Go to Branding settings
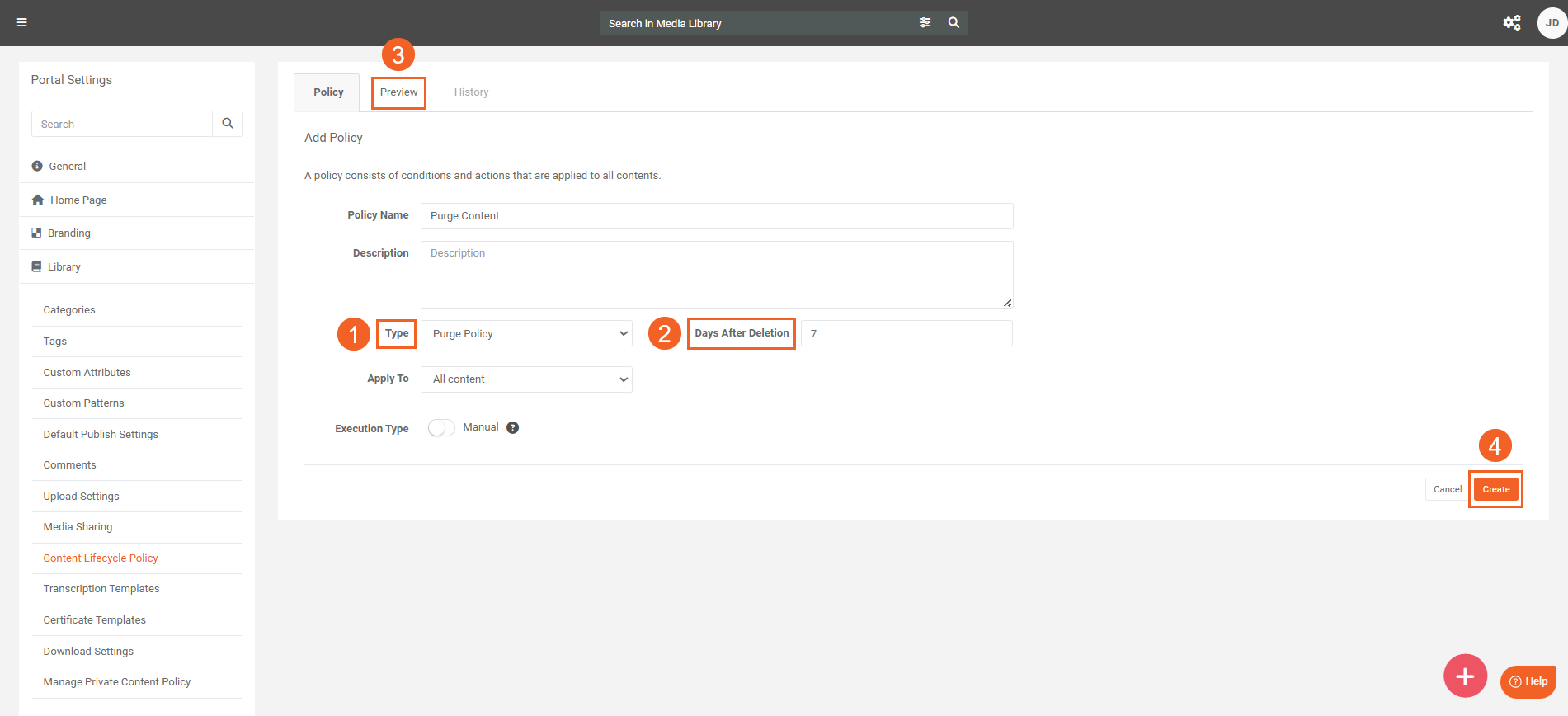Viewport: 1568px width, 716px height. pos(69,233)
